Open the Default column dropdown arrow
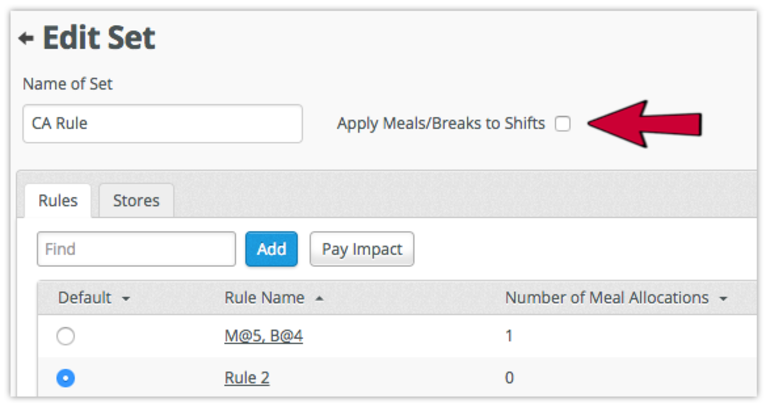This screenshot has width=768, height=408. pos(126,298)
